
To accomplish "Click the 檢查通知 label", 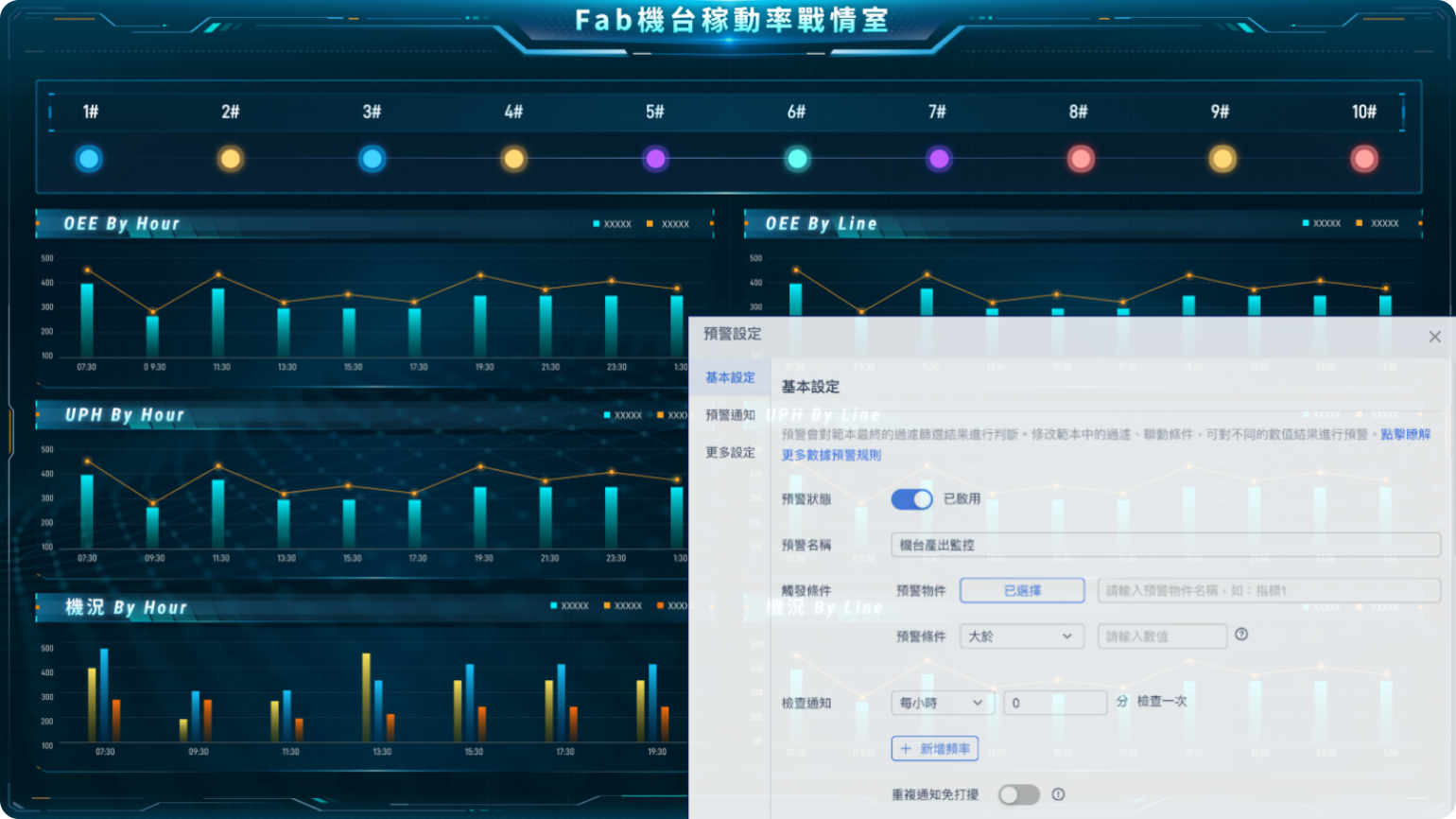I will [x=806, y=703].
